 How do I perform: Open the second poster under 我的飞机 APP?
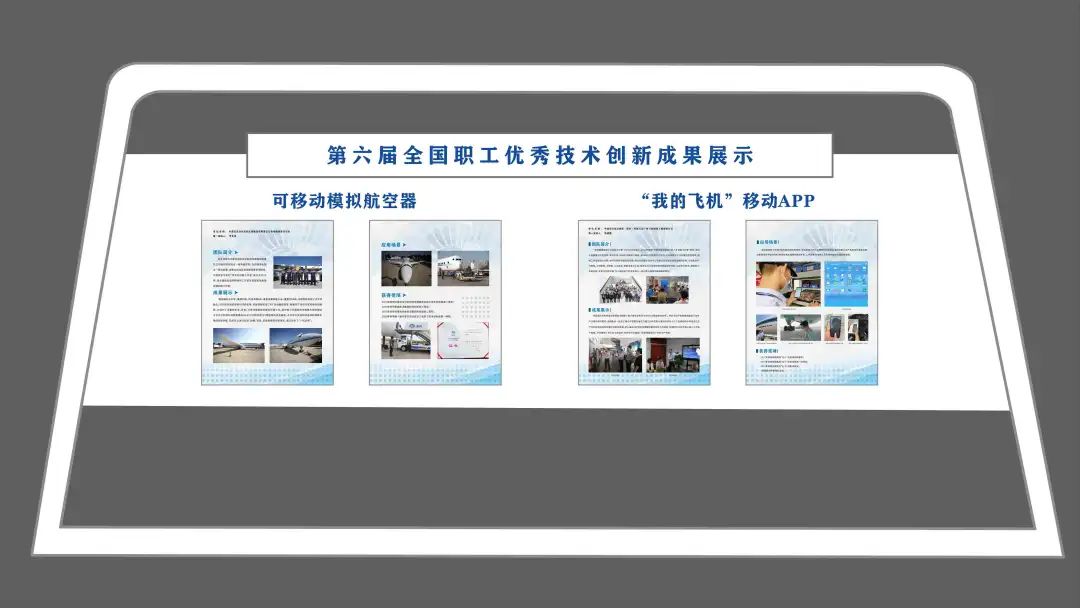tap(811, 302)
